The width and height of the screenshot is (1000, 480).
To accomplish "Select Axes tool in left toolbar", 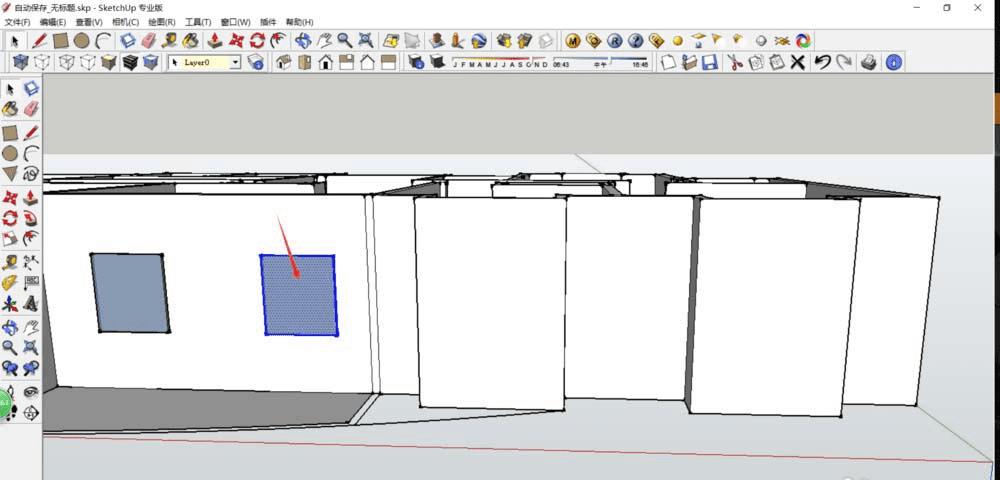I will [10, 303].
